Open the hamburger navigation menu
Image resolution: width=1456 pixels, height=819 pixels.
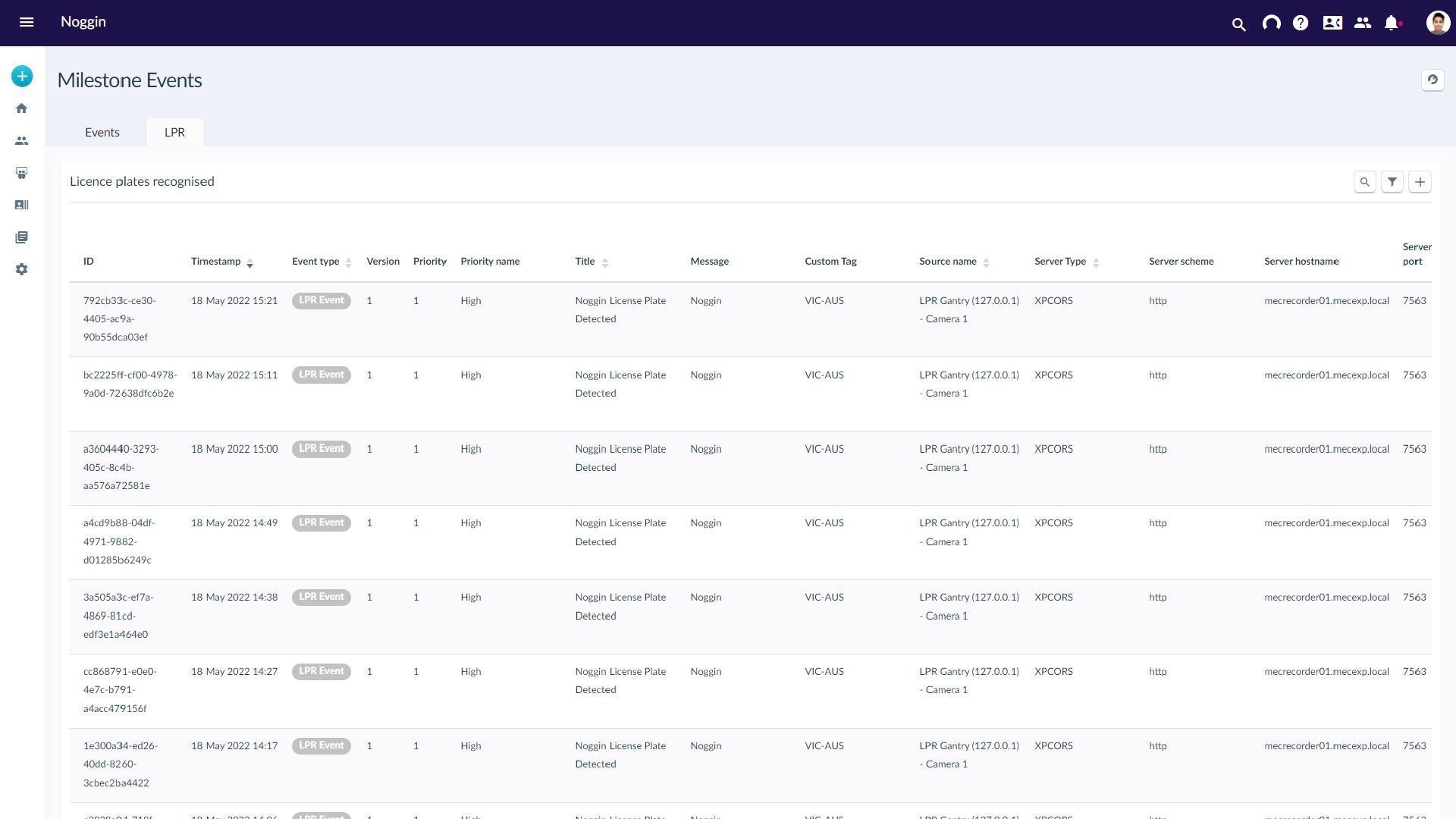[x=27, y=22]
